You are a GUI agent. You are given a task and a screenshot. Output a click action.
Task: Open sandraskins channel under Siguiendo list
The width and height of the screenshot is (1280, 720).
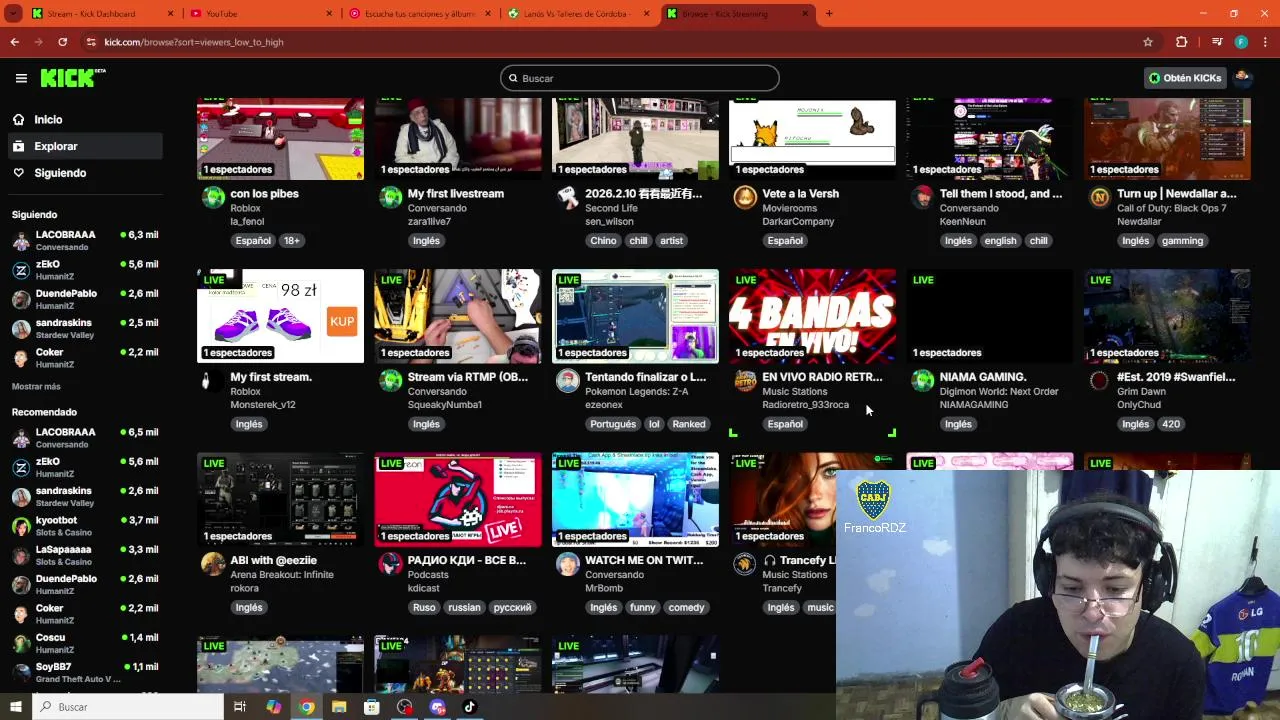[x=85, y=329]
